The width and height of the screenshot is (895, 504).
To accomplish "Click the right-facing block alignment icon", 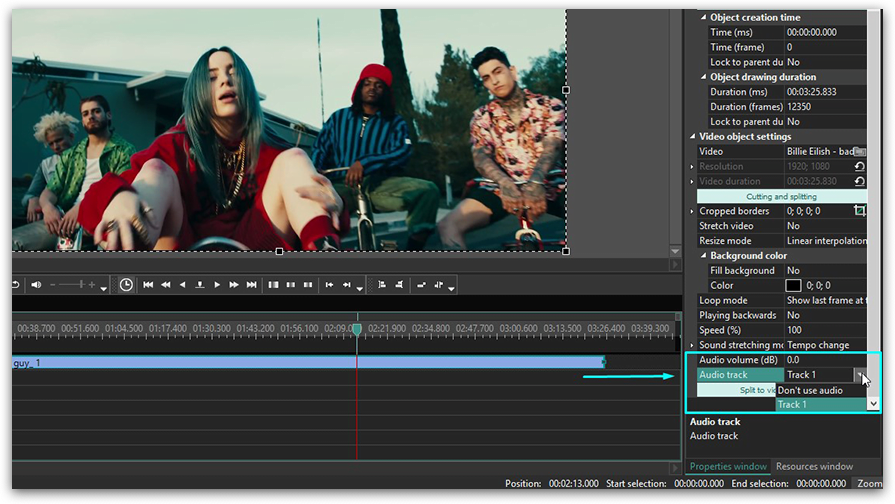I will click(x=399, y=285).
